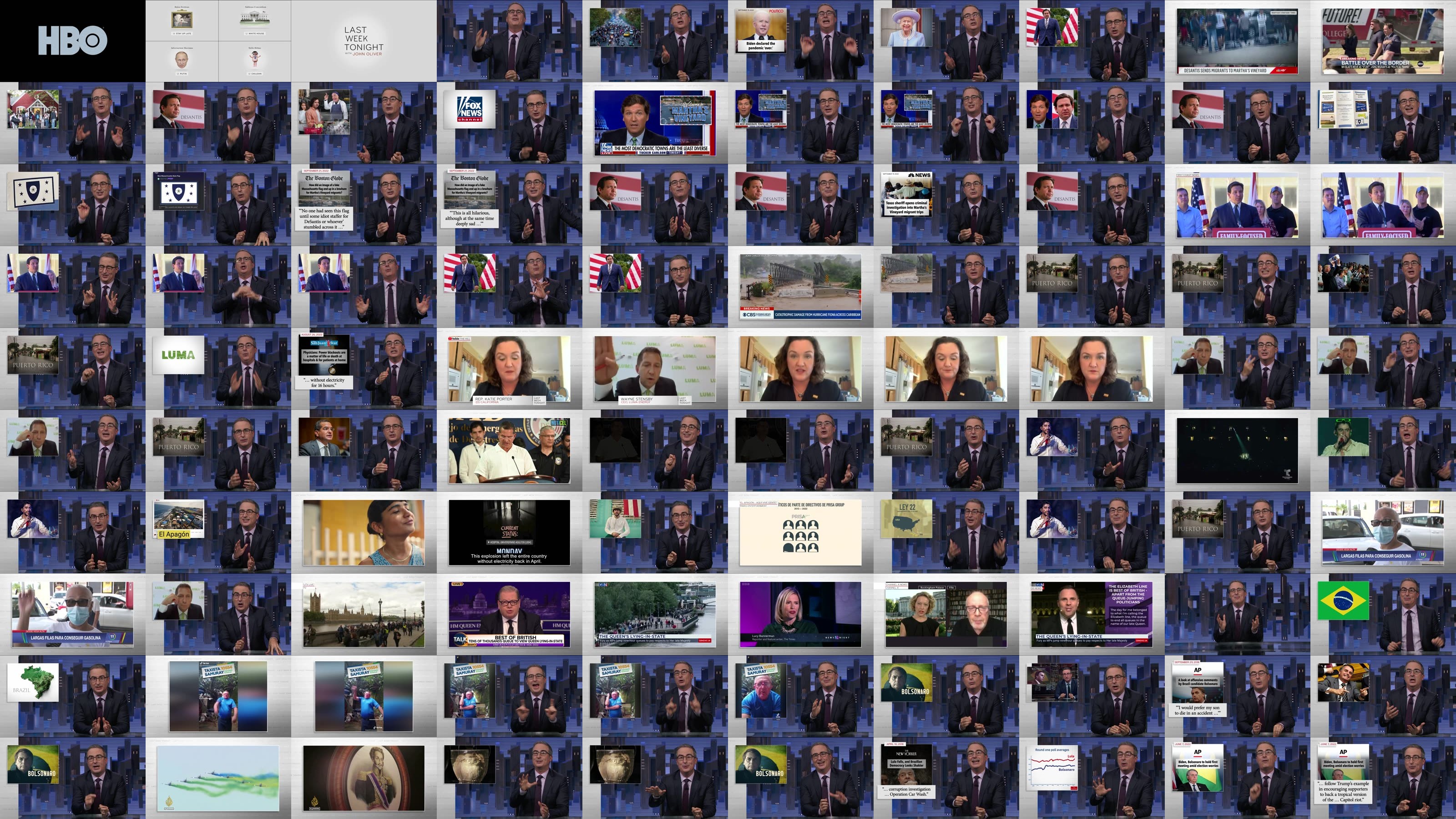Click the HBO logo frame

(x=72, y=40)
